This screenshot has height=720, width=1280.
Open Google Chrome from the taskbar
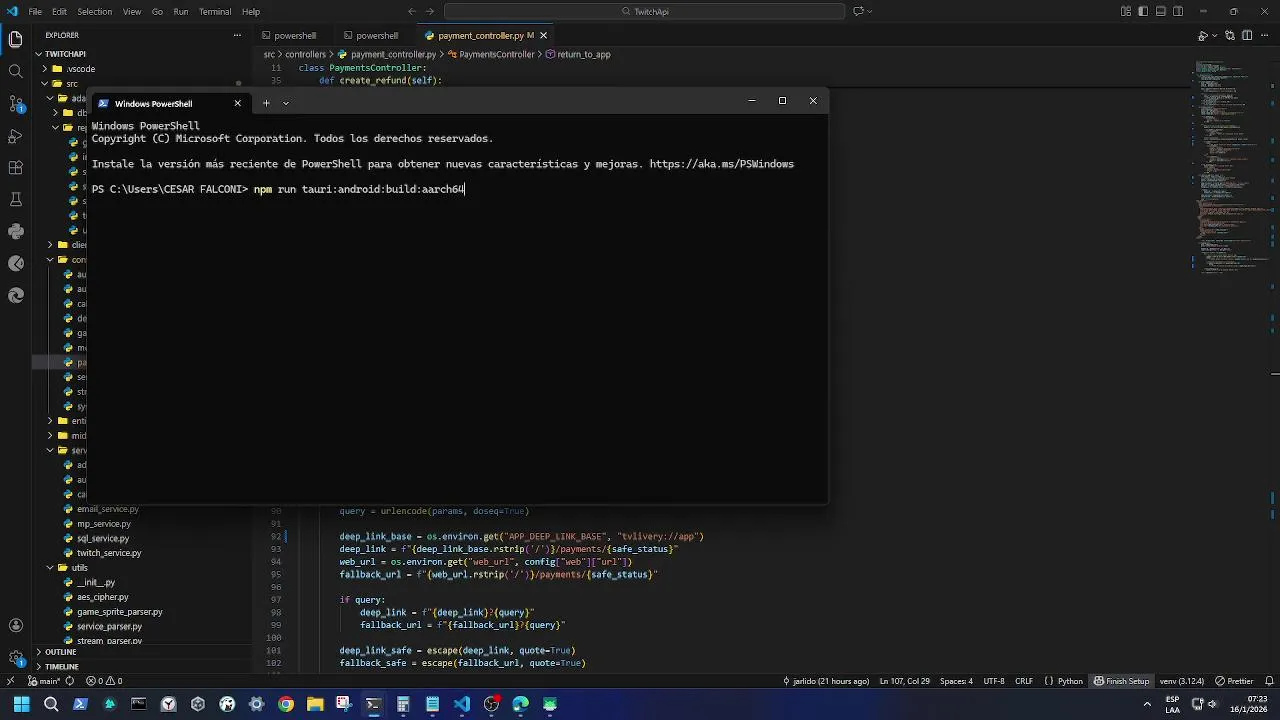click(286, 704)
